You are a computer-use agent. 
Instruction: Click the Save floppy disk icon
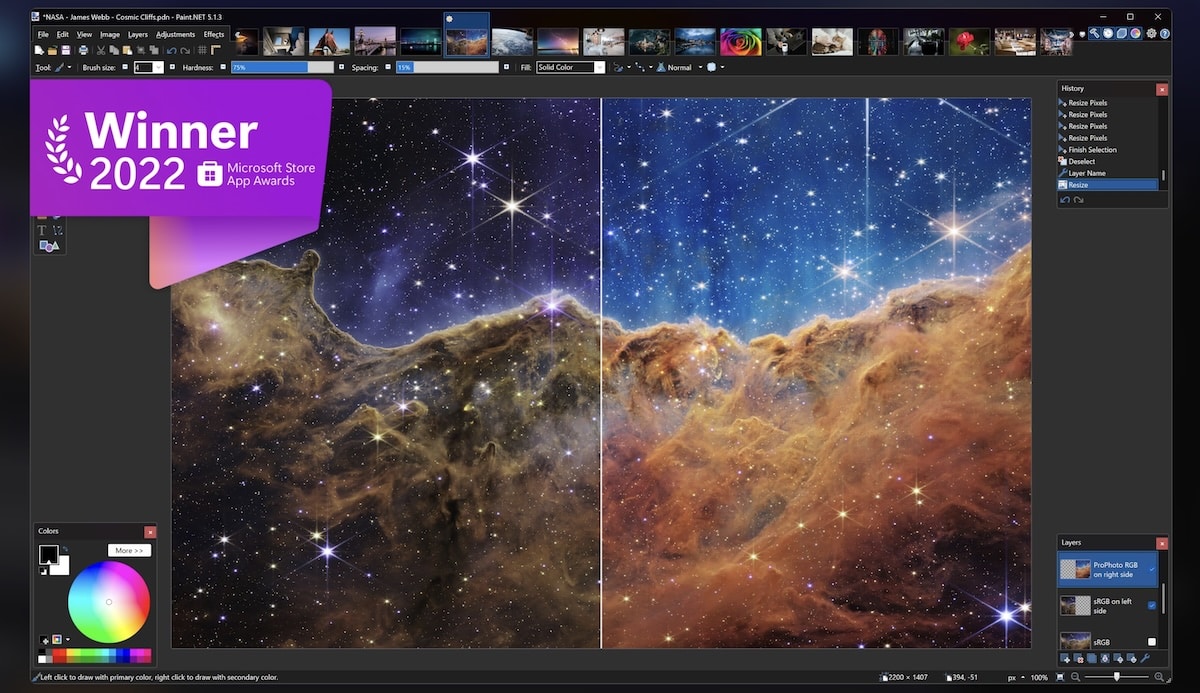click(x=66, y=50)
